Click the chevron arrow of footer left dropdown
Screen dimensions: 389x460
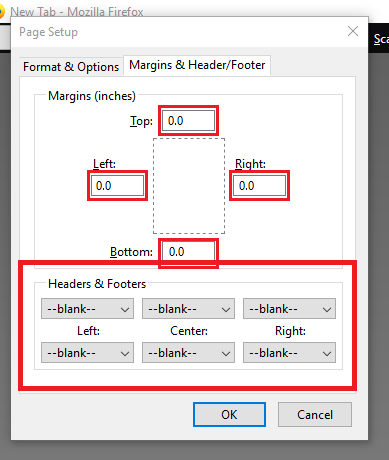(x=125, y=354)
